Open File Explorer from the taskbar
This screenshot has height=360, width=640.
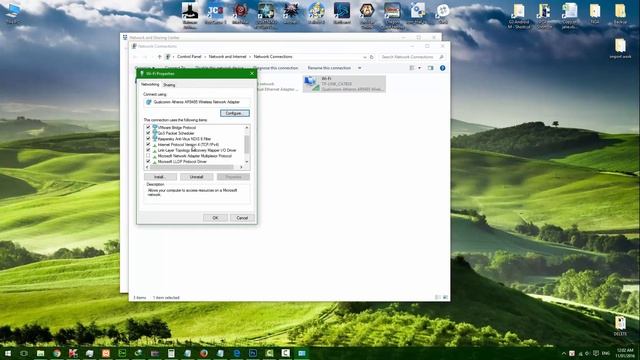(40, 353)
